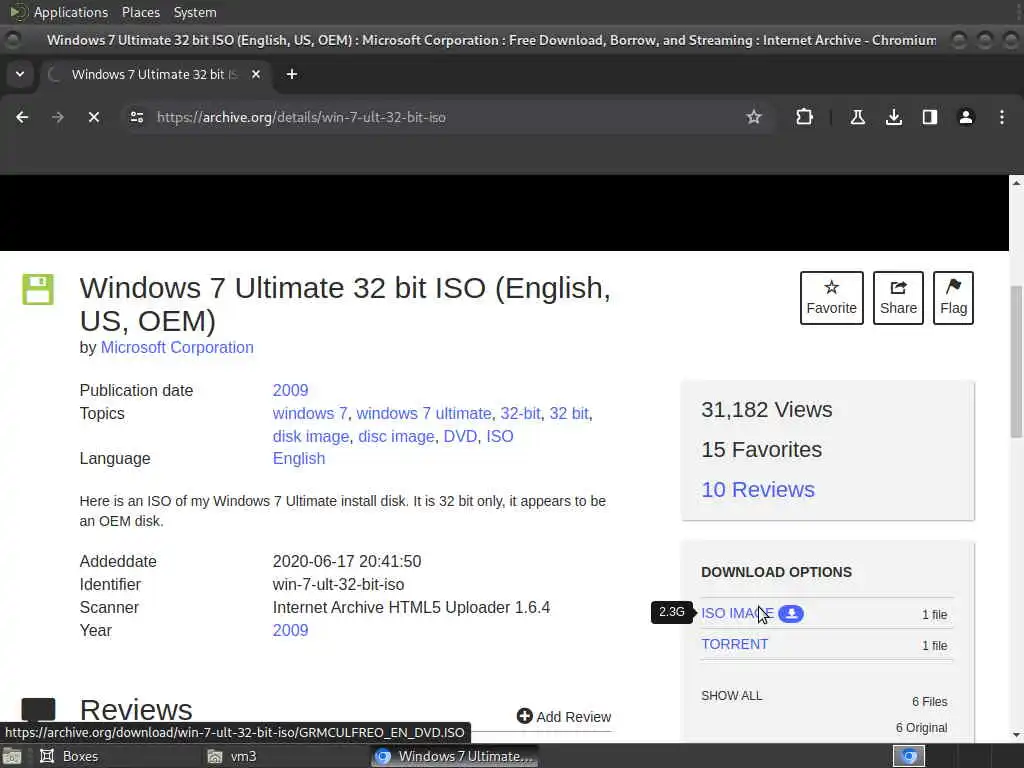Click the Addeddate value 2020-06-17 20:41:50
This screenshot has width=1024, height=768.
point(347,562)
